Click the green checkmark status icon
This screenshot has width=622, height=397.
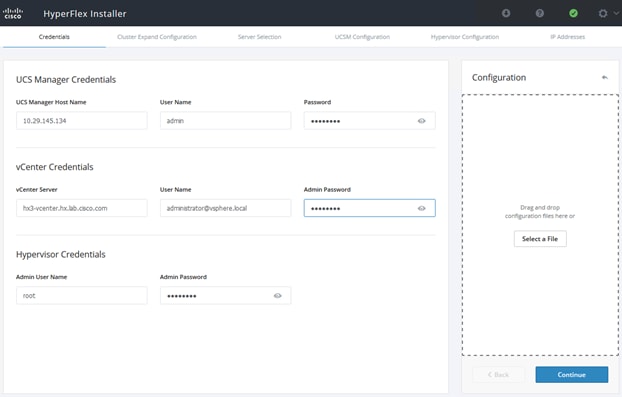[573, 13]
